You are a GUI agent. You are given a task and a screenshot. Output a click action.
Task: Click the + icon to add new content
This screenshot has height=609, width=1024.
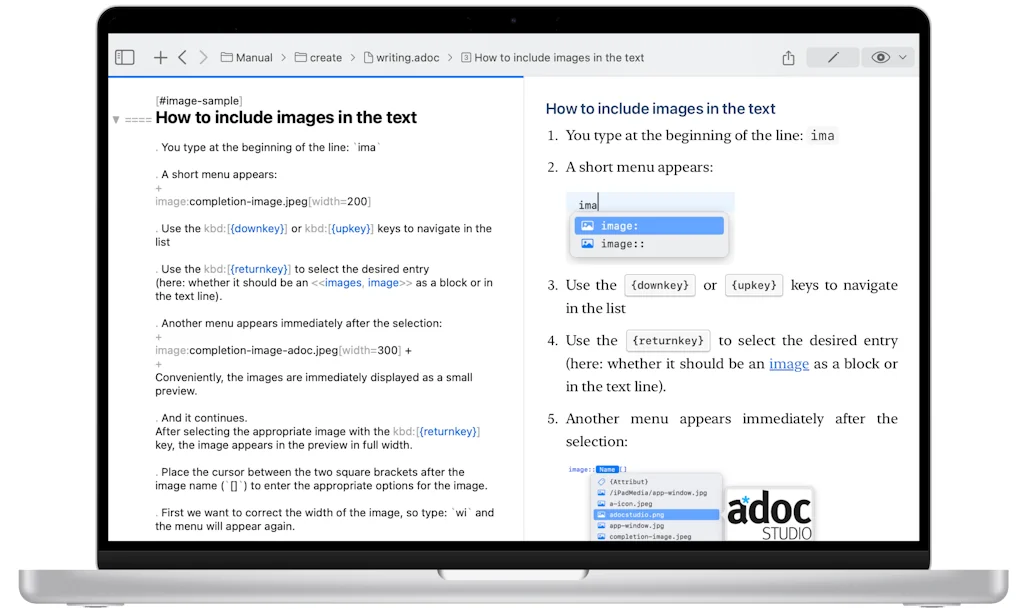pos(160,57)
